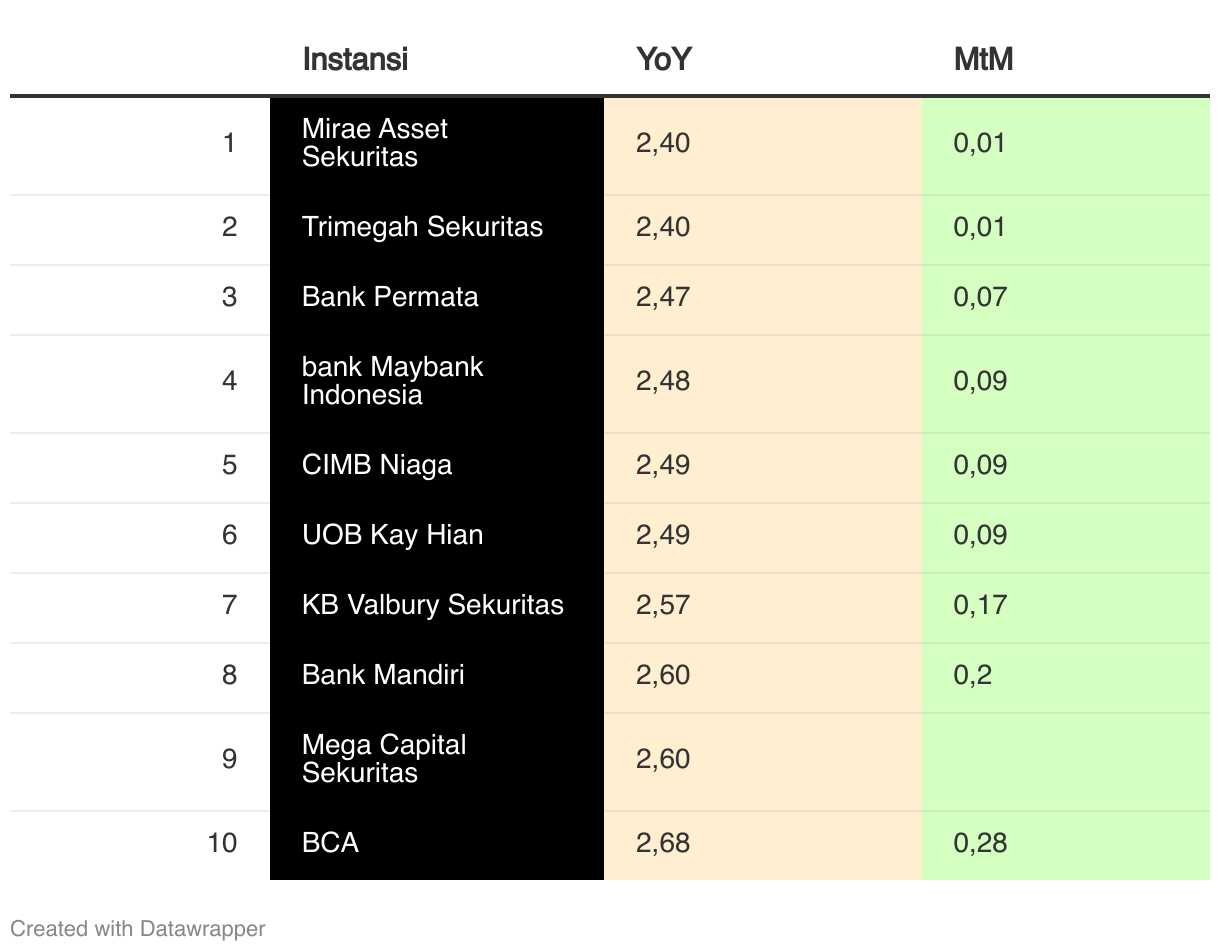Image resolution: width=1220 pixels, height=952 pixels.
Task: Select the Mega Capital Sekuritas cell
Action: (437, 759)
